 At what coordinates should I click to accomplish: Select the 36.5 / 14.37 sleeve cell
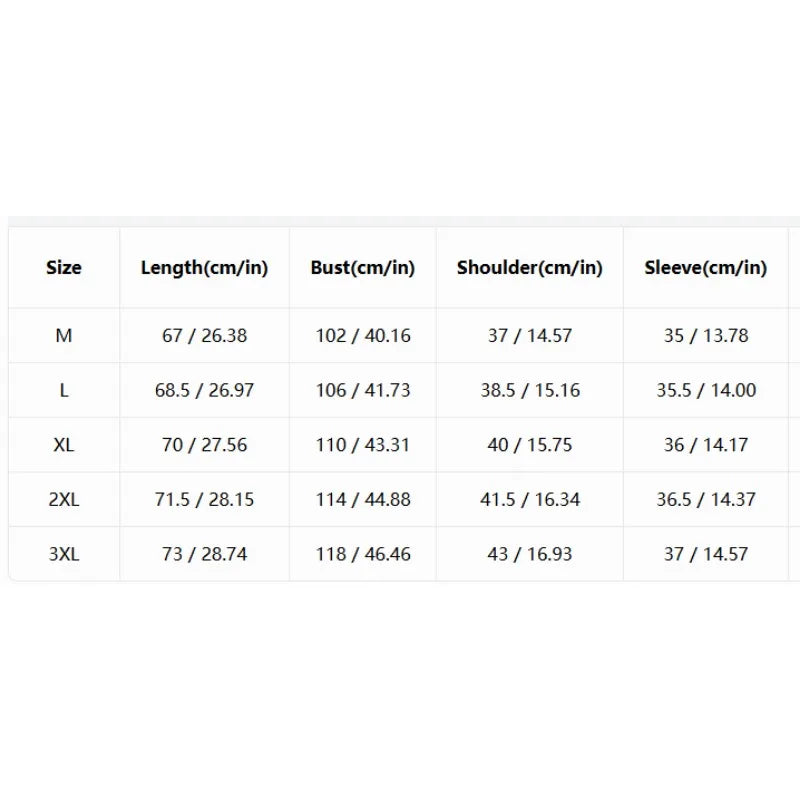[706, 499]
